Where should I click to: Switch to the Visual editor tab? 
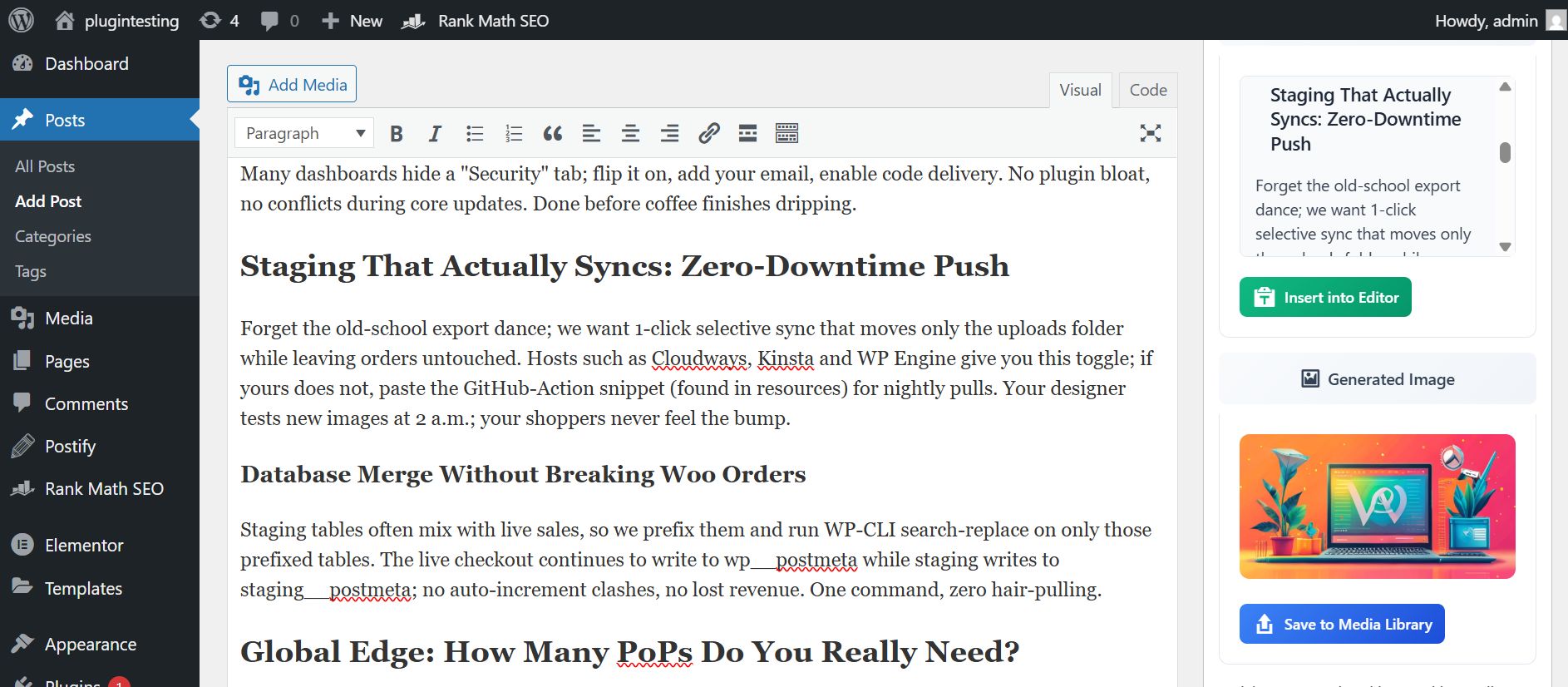pos(1080,90)
